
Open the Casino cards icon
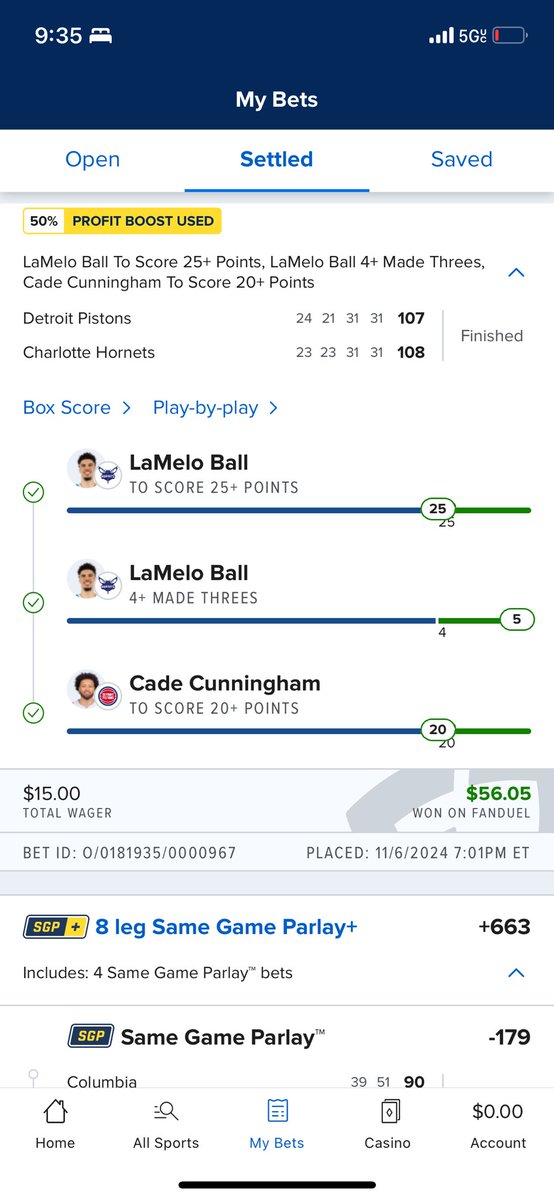(387, 1111)
